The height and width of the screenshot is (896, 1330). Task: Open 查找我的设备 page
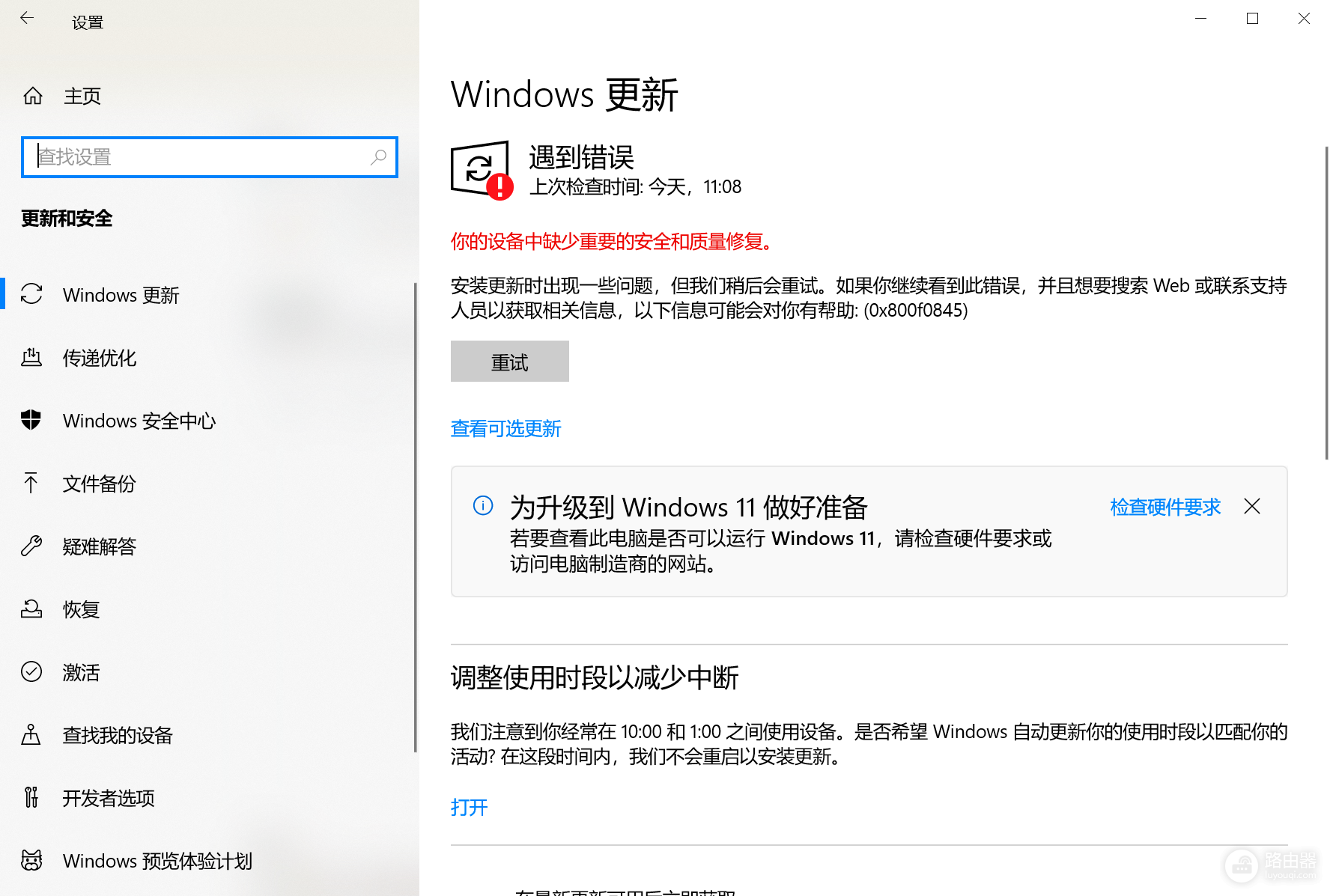click(208, 734)
